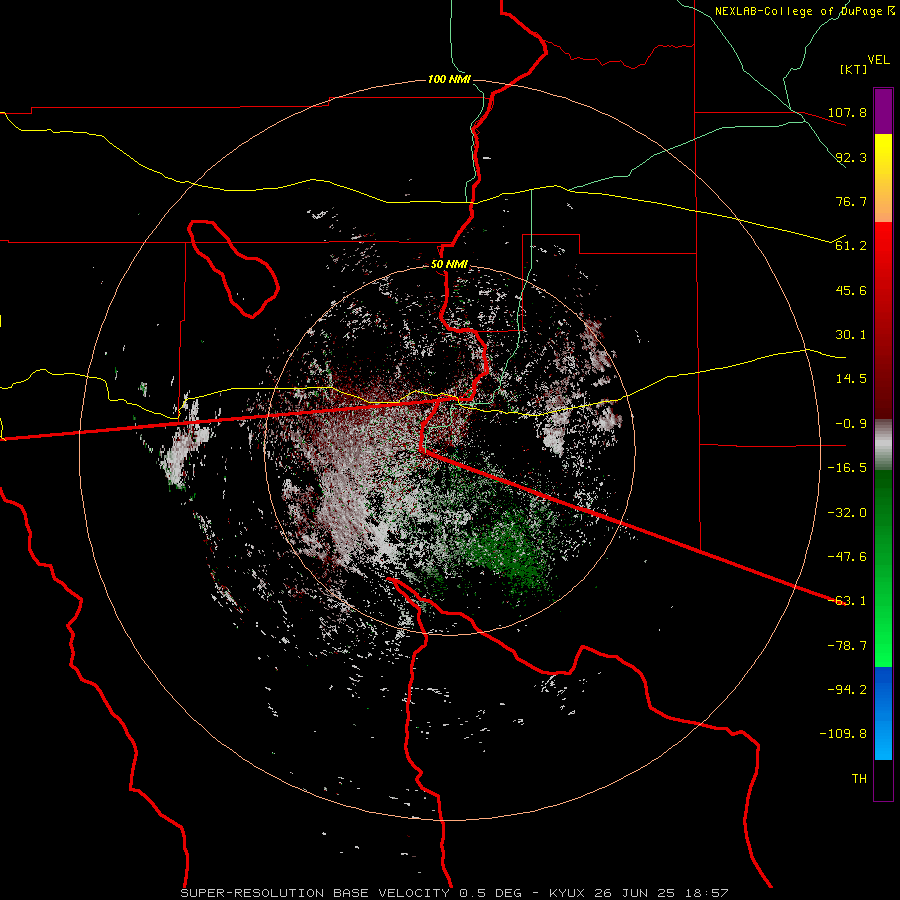Pick the 30.1 legend value
Screen dimensions: 900x900
[851, 335]
